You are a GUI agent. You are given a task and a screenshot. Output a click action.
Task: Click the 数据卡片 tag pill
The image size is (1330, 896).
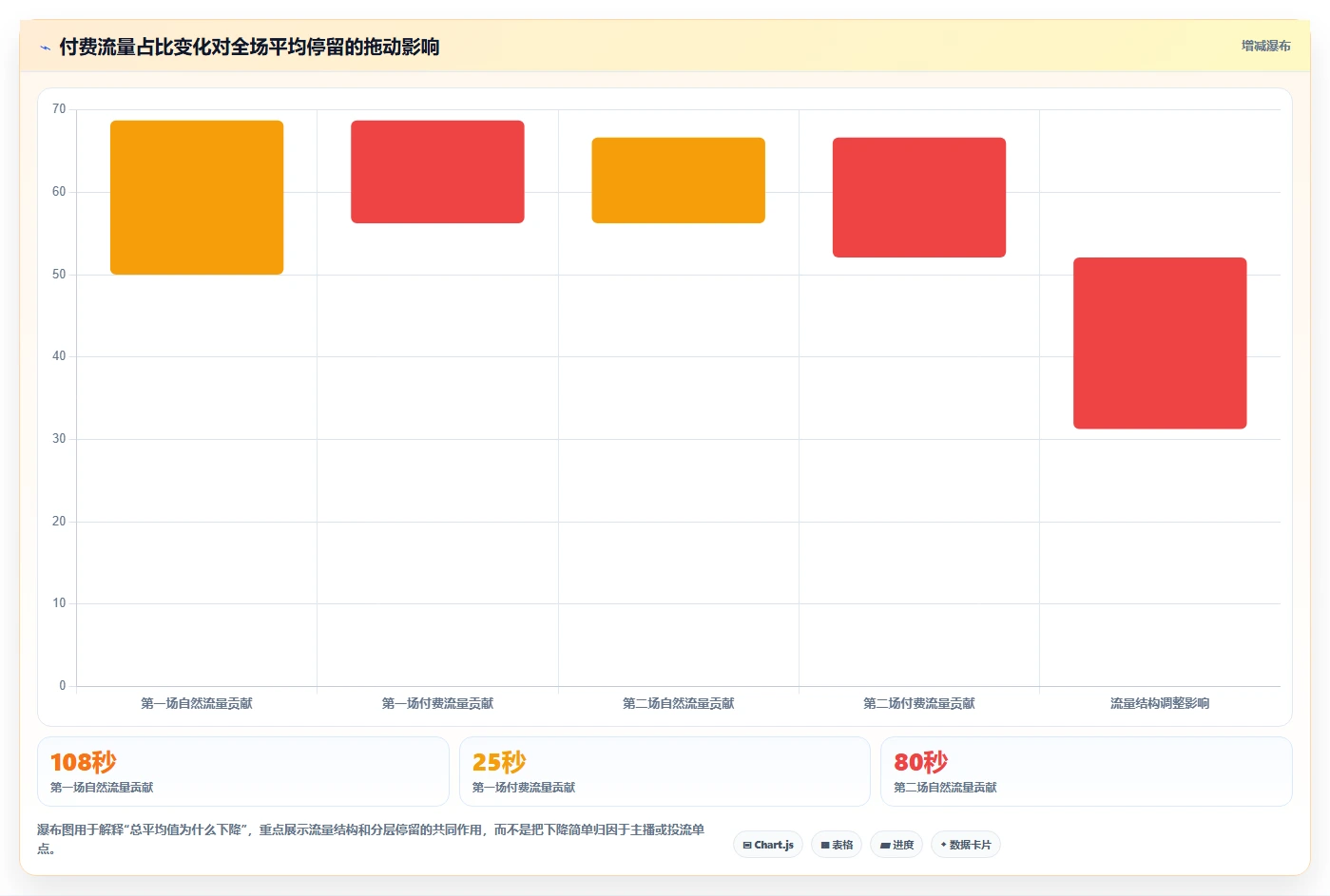(x=966, y=845)
